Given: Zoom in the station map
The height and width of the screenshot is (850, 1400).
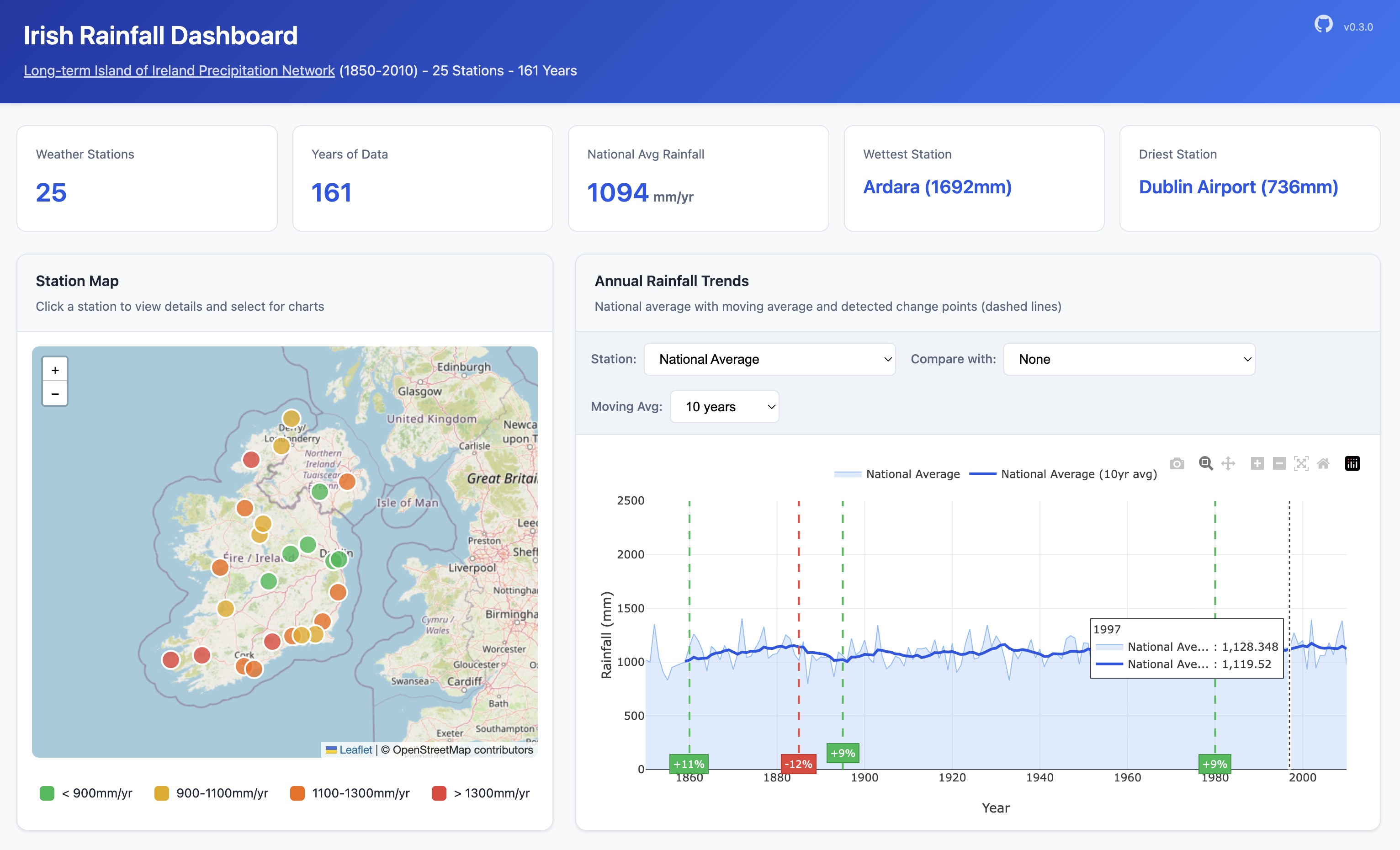Looking at the screenshot, I should click(x=55, y=370).
